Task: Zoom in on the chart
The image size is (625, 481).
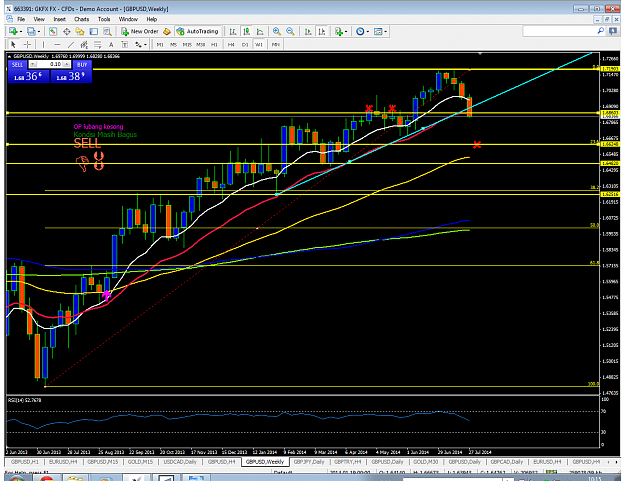Action: (x=277, y=31)
